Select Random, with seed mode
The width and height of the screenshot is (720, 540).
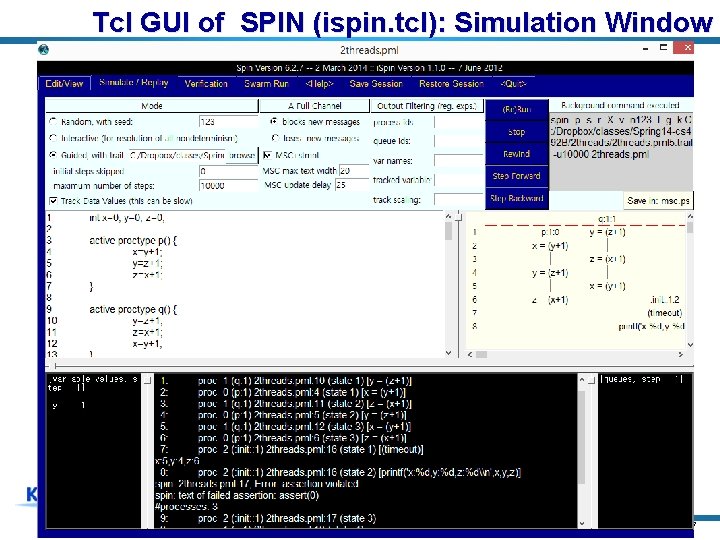[x=53, y=122]
